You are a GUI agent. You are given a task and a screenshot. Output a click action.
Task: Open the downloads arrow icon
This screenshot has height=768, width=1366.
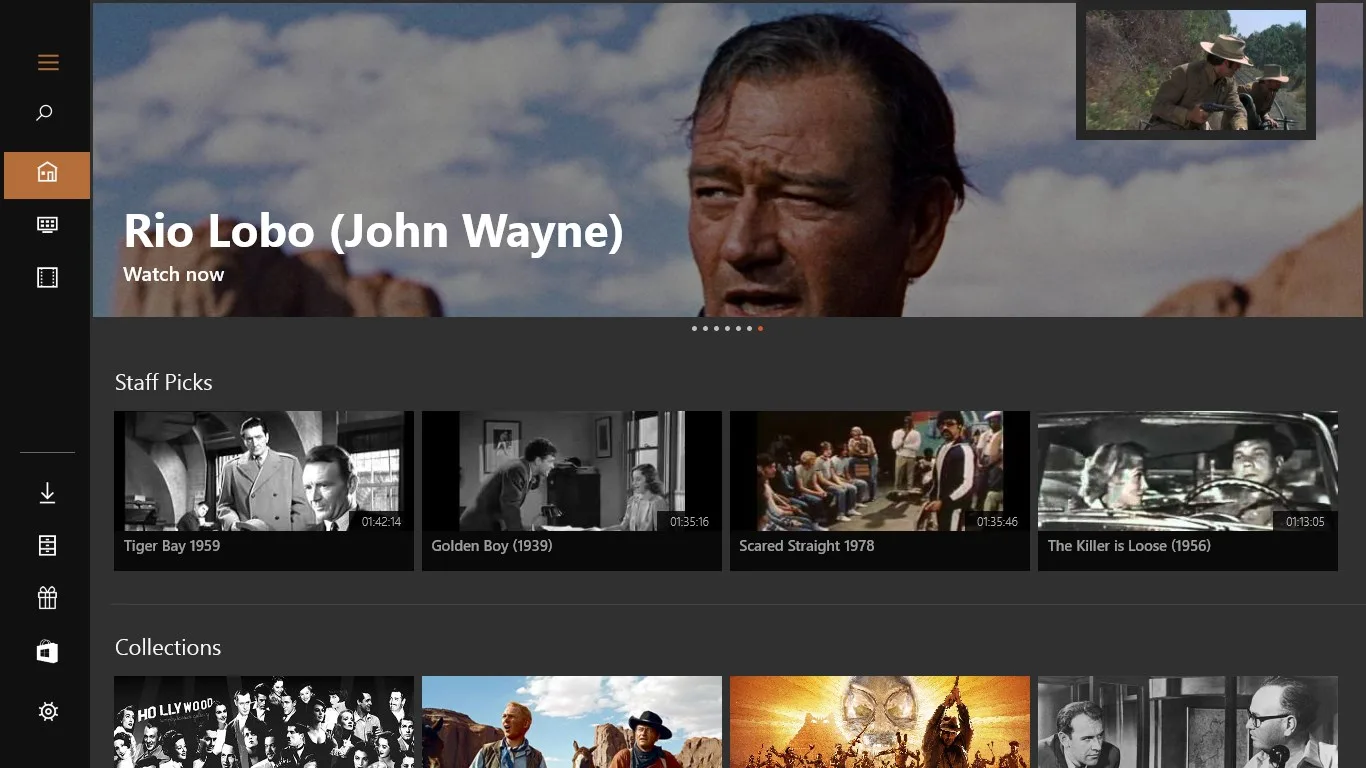pos(47,493)
